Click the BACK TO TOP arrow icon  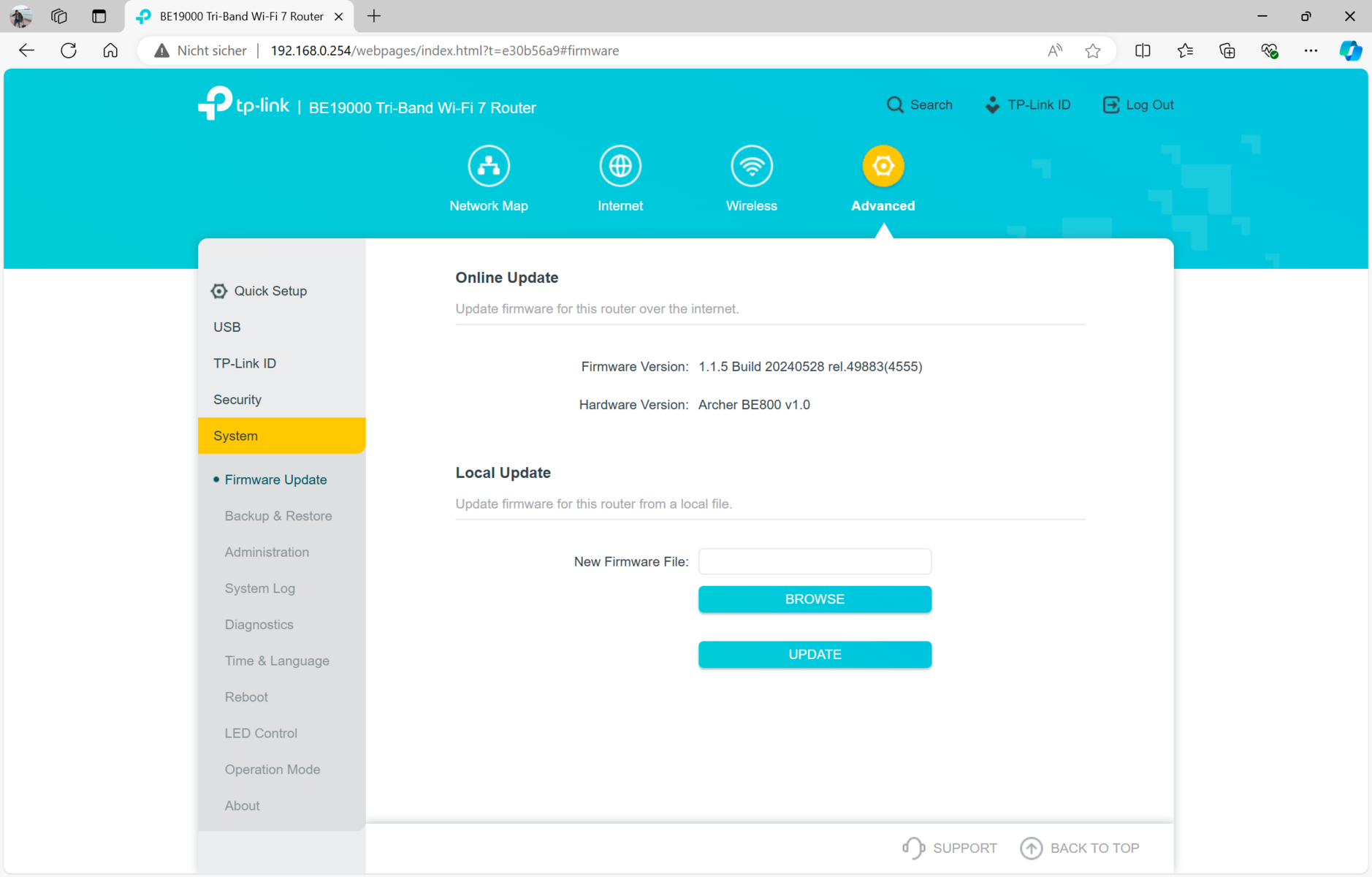pyautogui.click(x=1031, y=848)
